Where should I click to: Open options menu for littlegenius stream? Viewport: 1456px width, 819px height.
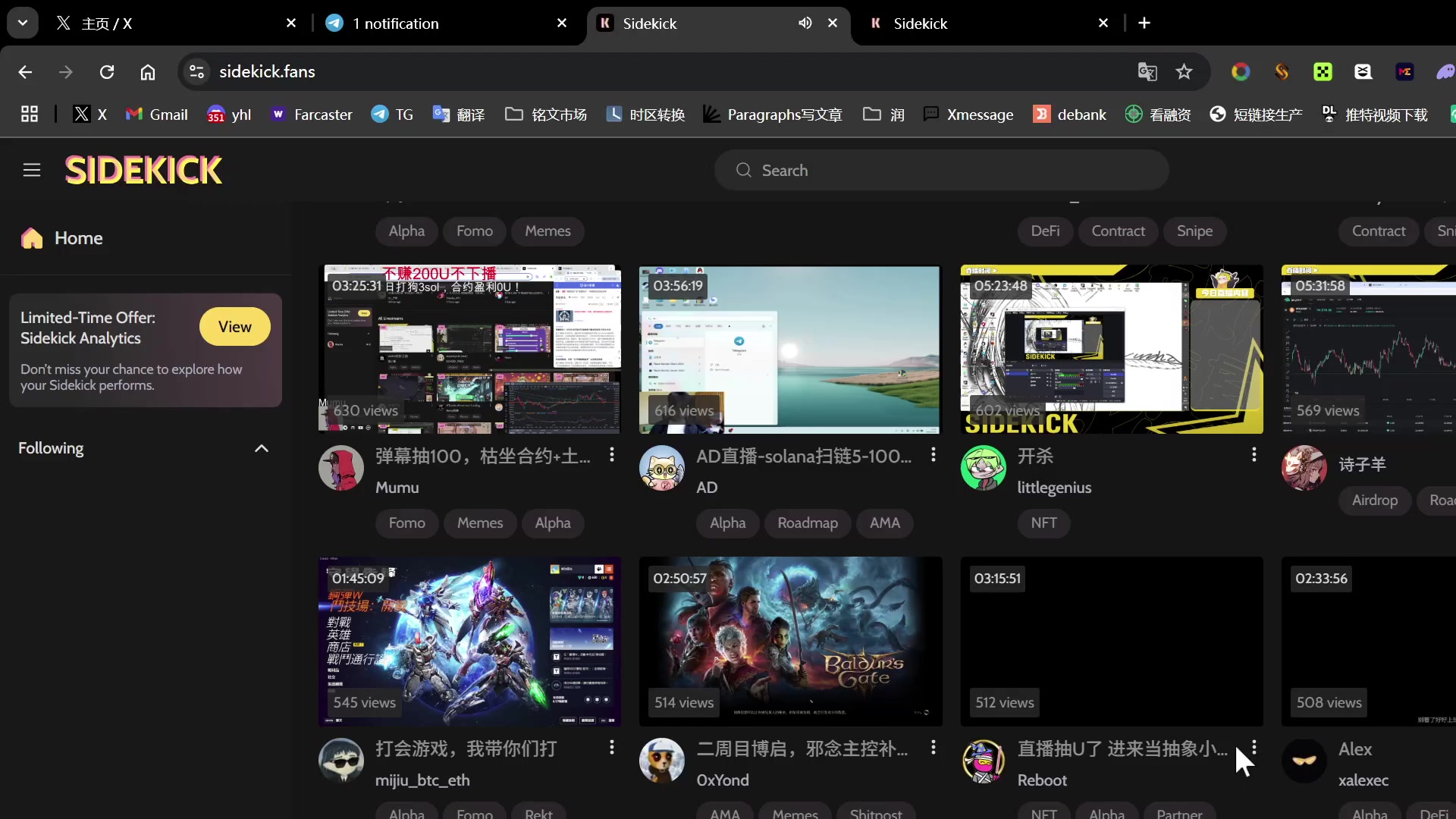[1254, 455]
